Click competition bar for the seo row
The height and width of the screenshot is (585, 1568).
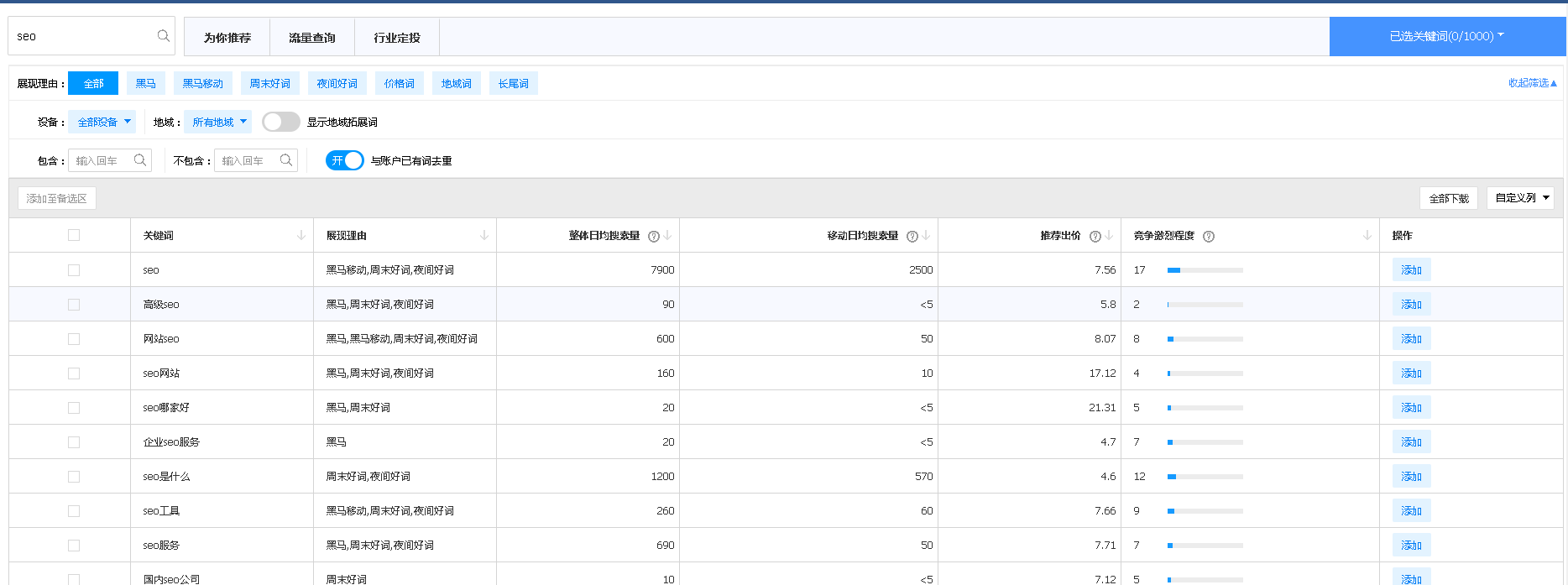(1205, 270)
